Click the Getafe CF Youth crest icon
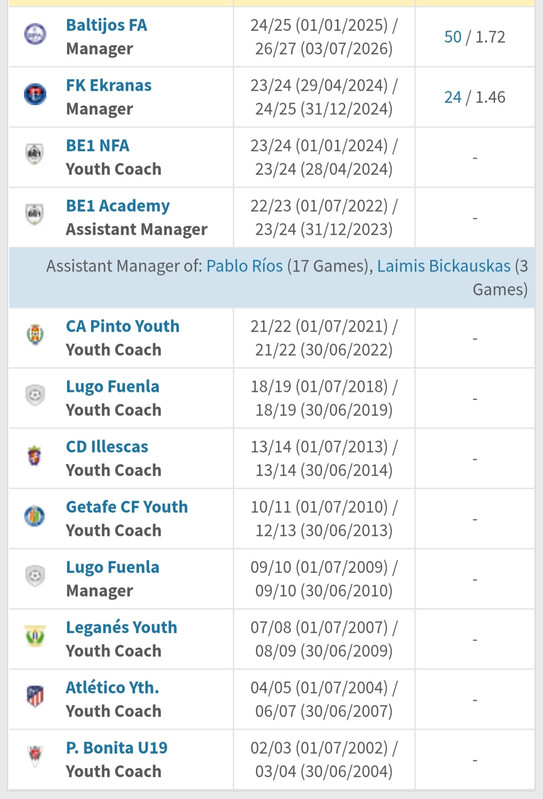This screenshot has height=799, width=543. [35, 516]
